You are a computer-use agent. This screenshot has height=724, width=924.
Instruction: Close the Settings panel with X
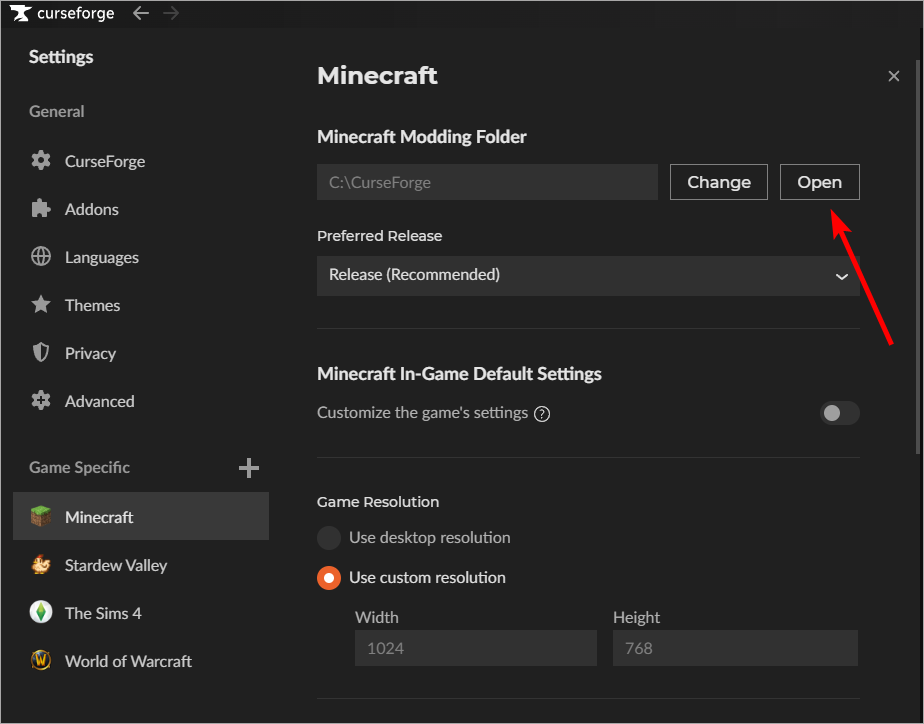[893, 76]
